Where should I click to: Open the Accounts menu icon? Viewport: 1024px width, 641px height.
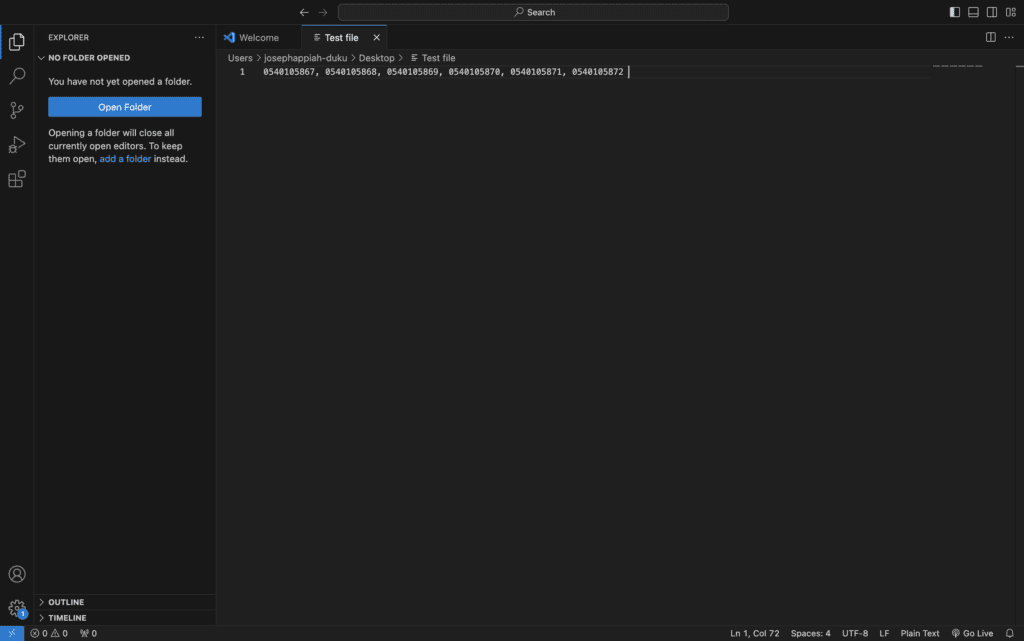[x=17, y=574]
